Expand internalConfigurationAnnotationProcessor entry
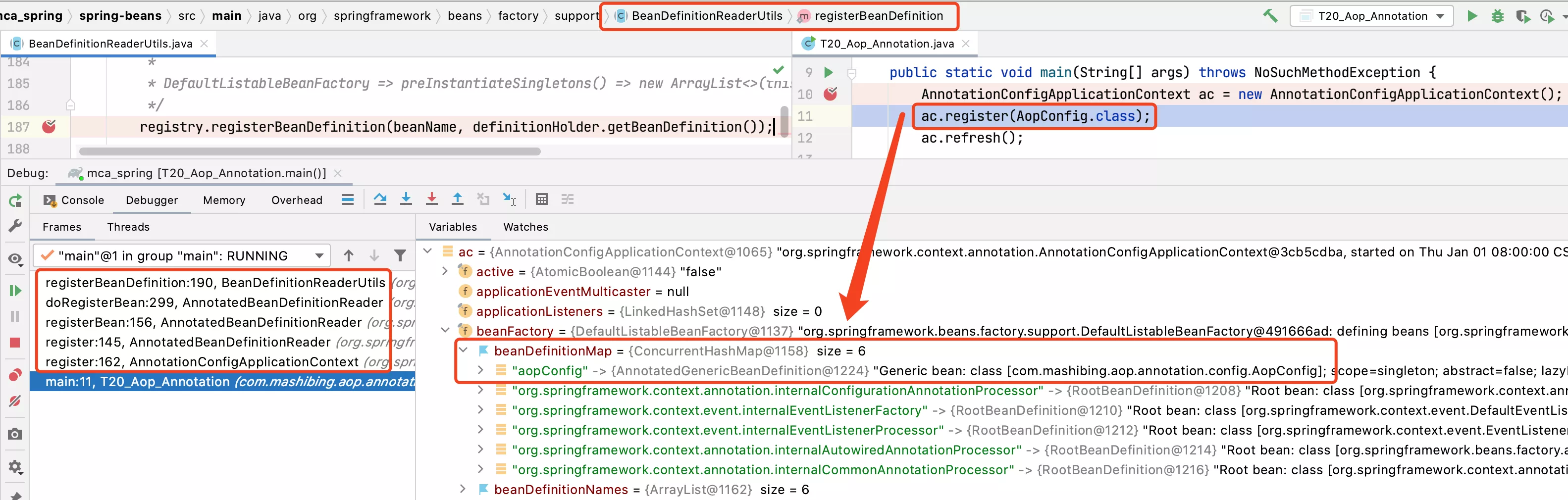 click(480, 390)
